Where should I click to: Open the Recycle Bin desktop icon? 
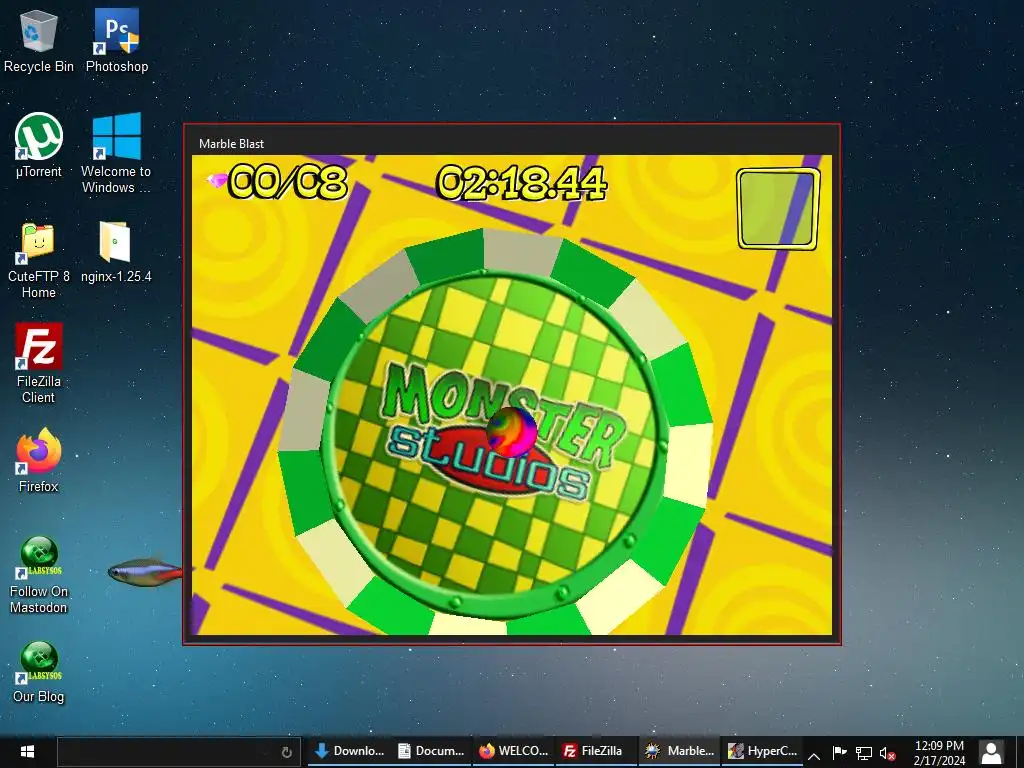(x=39, y=42)
